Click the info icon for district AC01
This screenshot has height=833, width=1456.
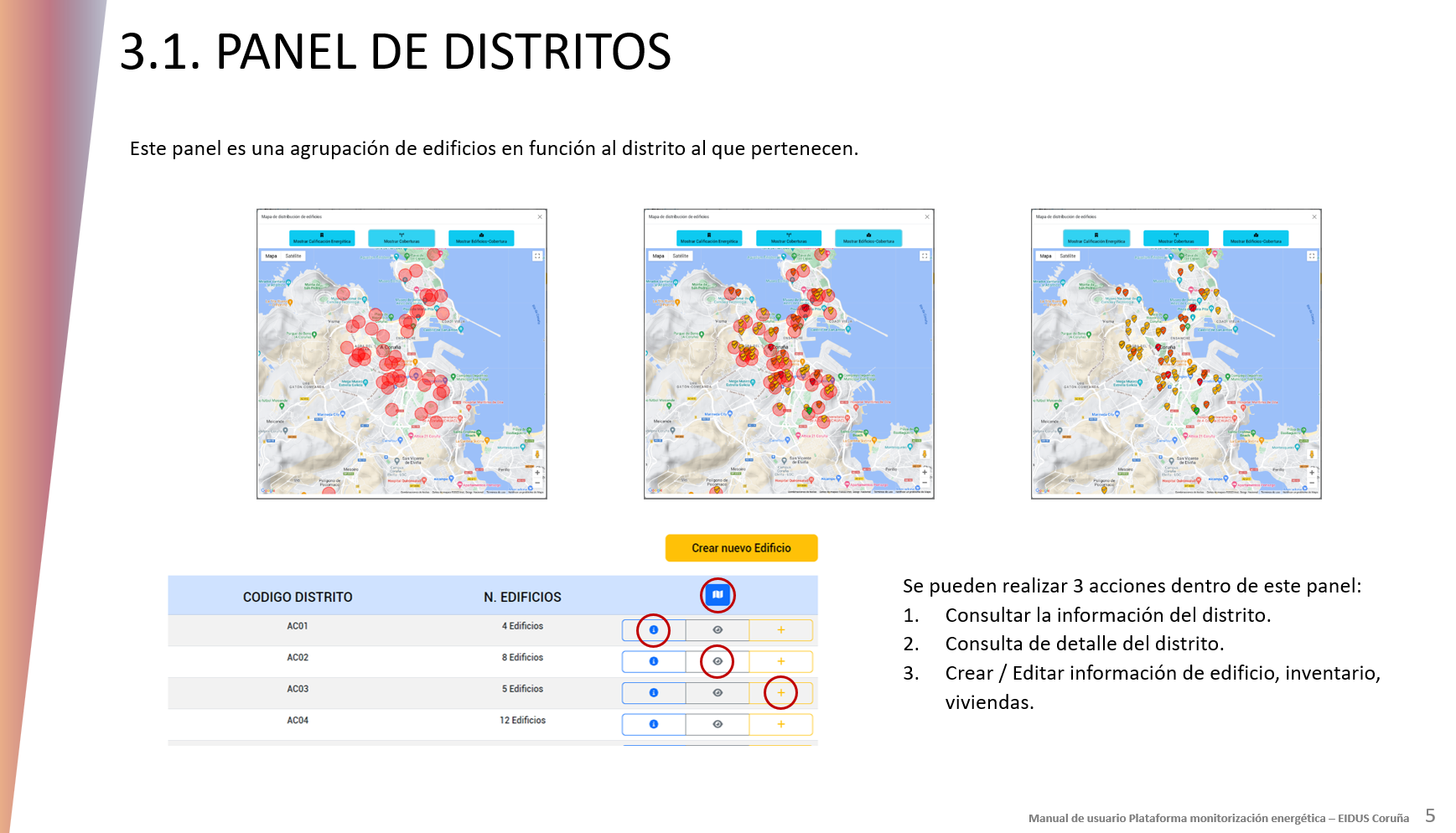[654, 630]
